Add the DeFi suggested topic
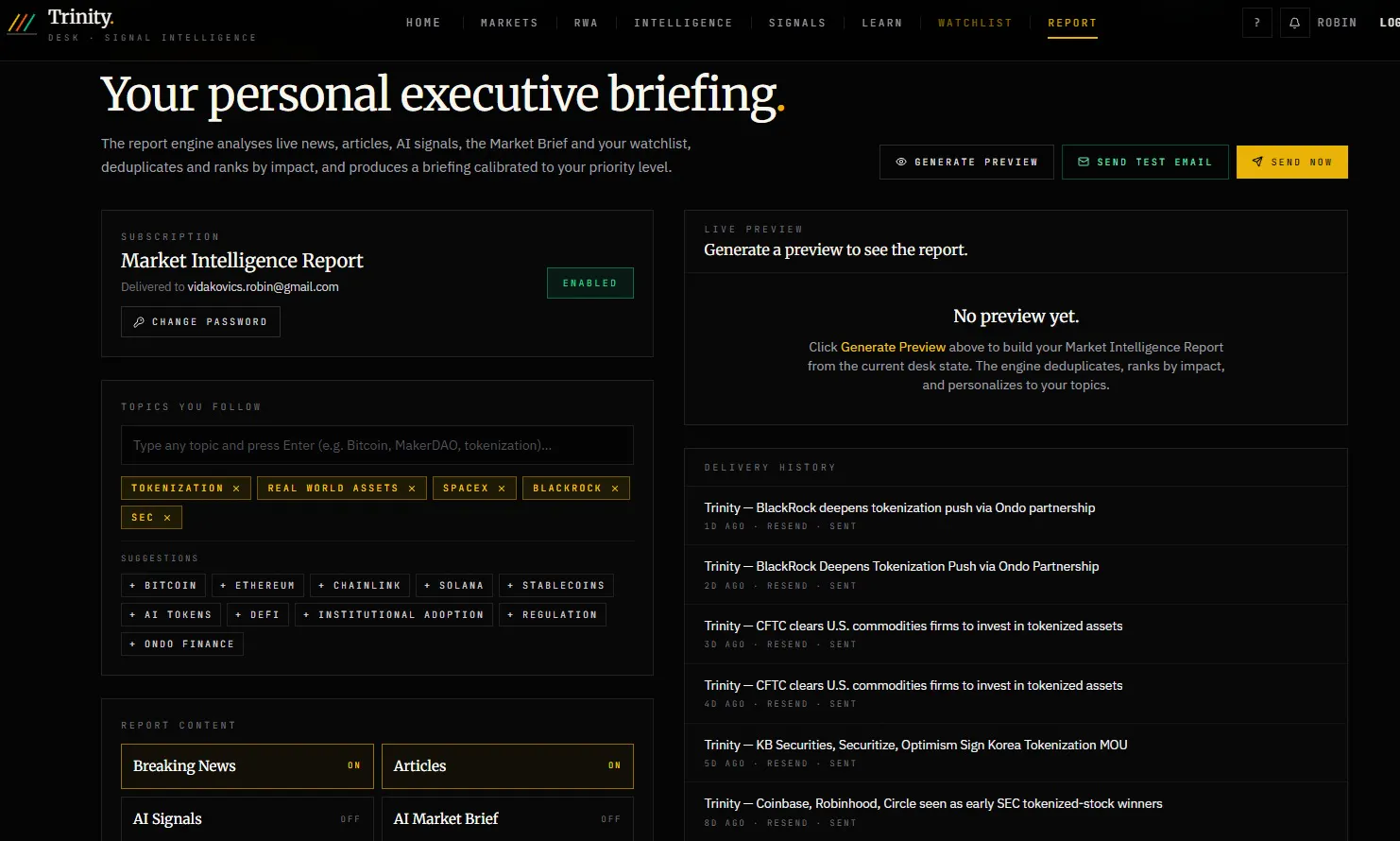This screenshot has width=1400, height=841. click(258, 615)
